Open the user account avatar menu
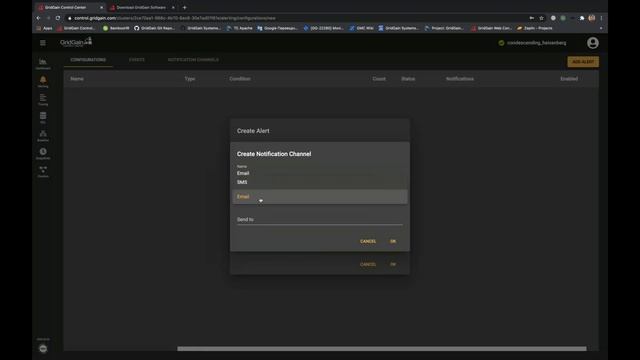The image size is (640, 360). click(593, 43)
